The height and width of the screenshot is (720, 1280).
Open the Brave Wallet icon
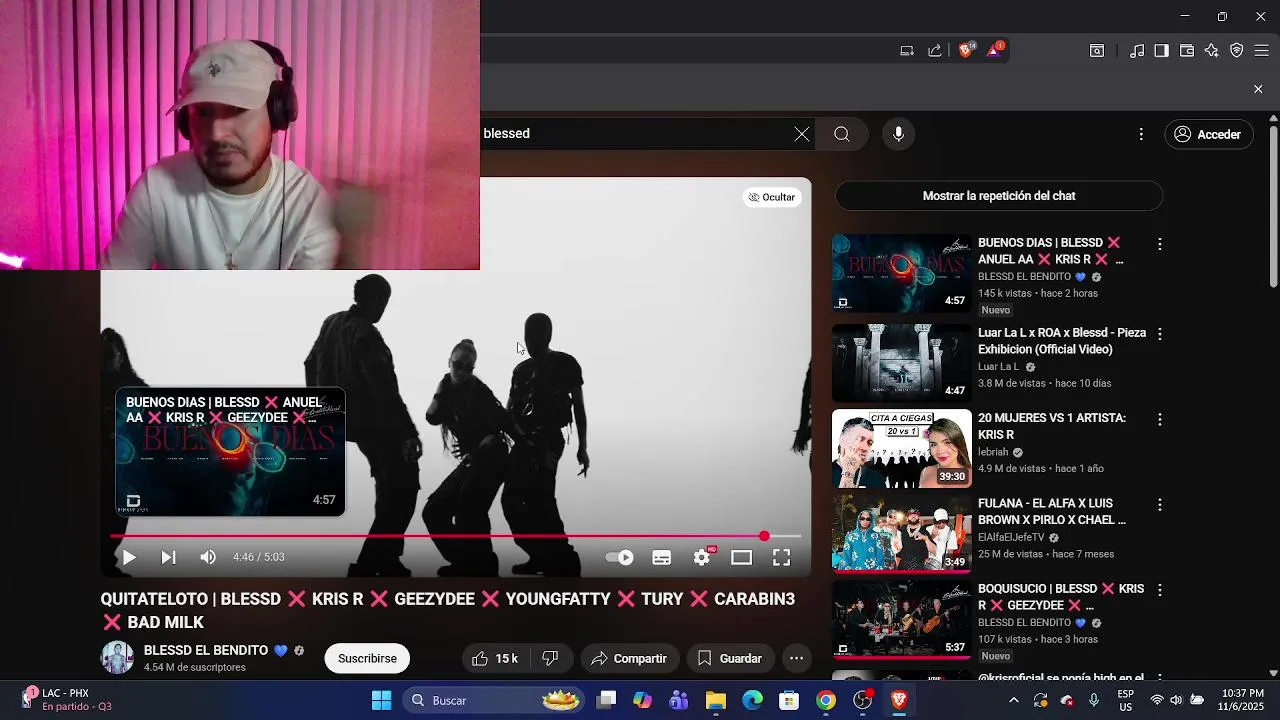[x=1187, y=51]
